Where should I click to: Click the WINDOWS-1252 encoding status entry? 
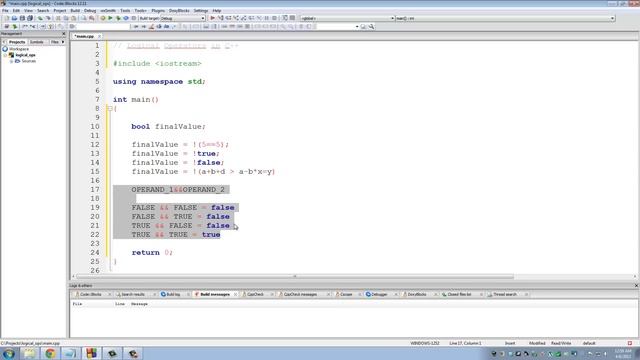[424, 343]
